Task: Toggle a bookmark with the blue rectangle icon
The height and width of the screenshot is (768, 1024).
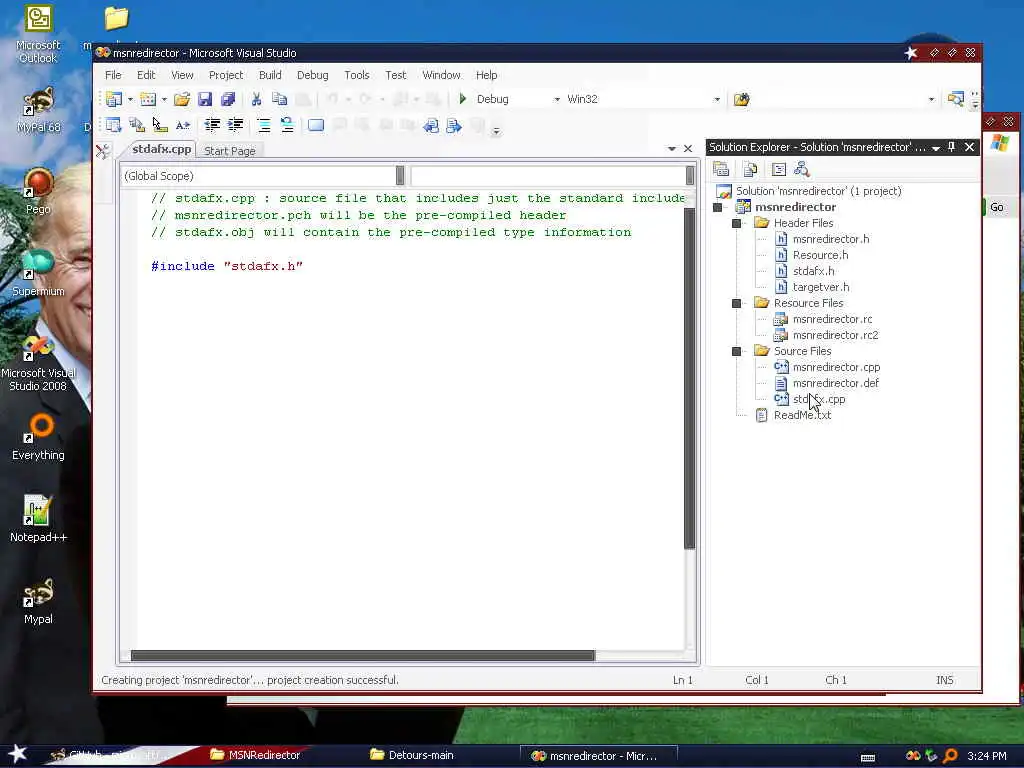Action: coord(316,125)
